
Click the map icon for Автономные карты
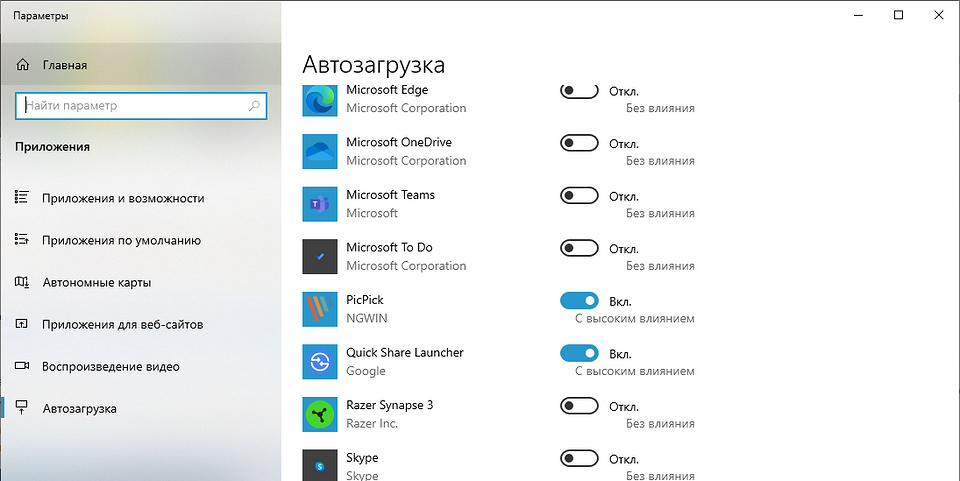[x=21, y=282]
